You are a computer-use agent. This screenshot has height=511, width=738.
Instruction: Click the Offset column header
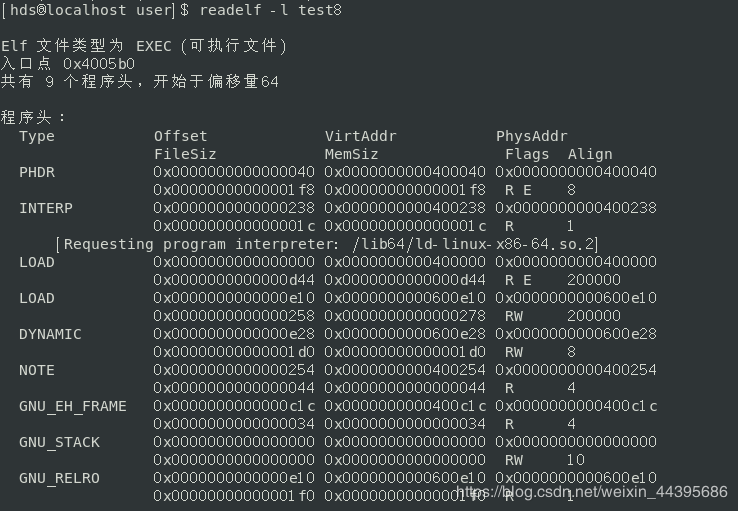point(181,136)
